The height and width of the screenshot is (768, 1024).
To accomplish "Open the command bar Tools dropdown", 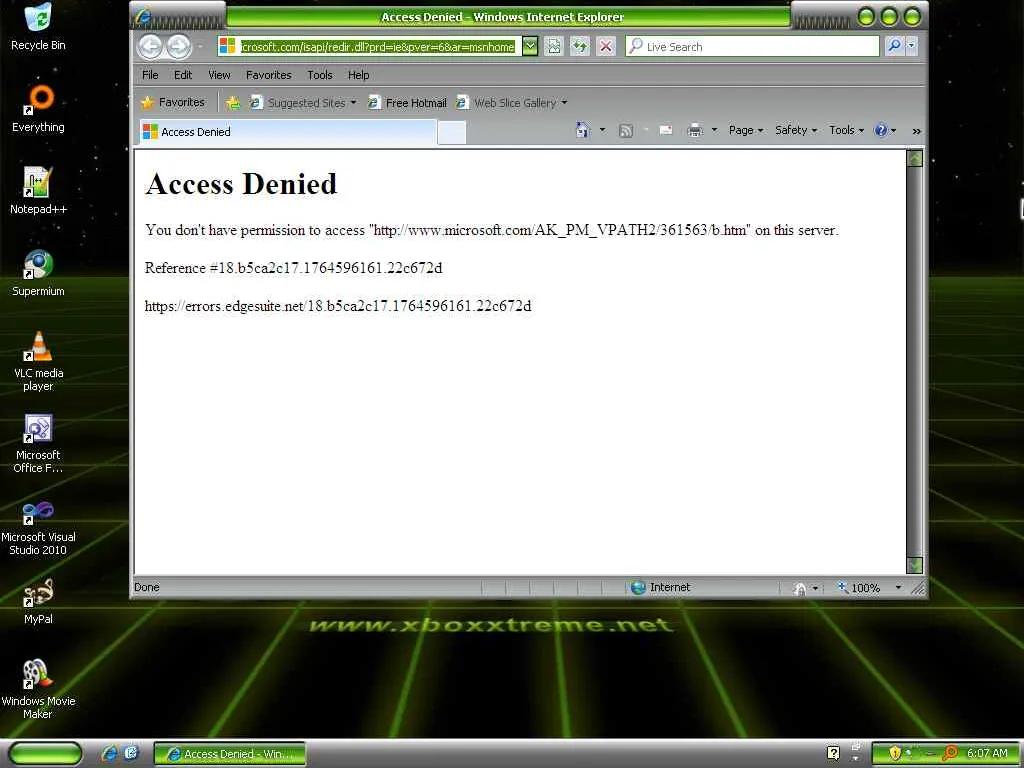I will pyautogui.click(x=846, y=130).
